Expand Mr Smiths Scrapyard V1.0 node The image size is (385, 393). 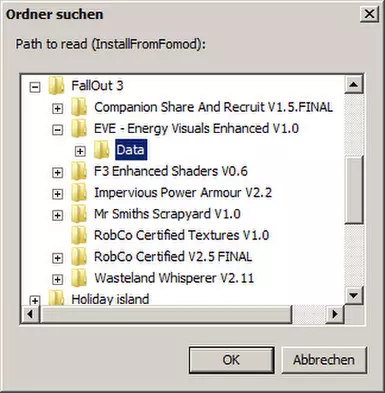click(57, 215)
